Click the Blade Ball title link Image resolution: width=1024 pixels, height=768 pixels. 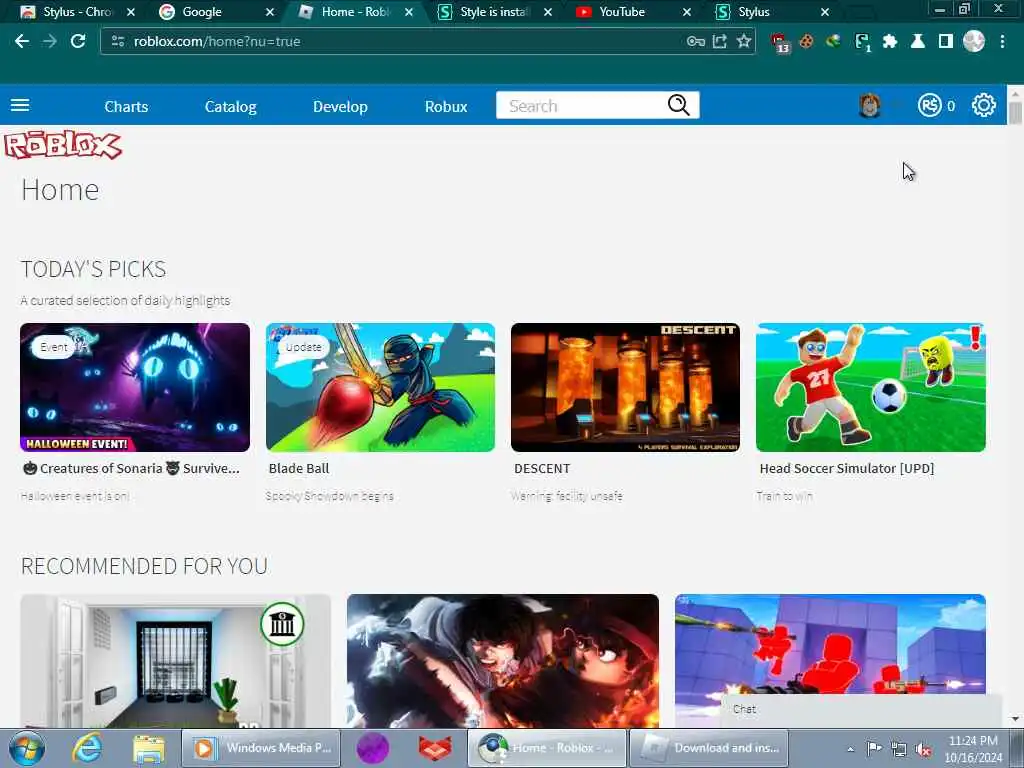click(298, 468)
